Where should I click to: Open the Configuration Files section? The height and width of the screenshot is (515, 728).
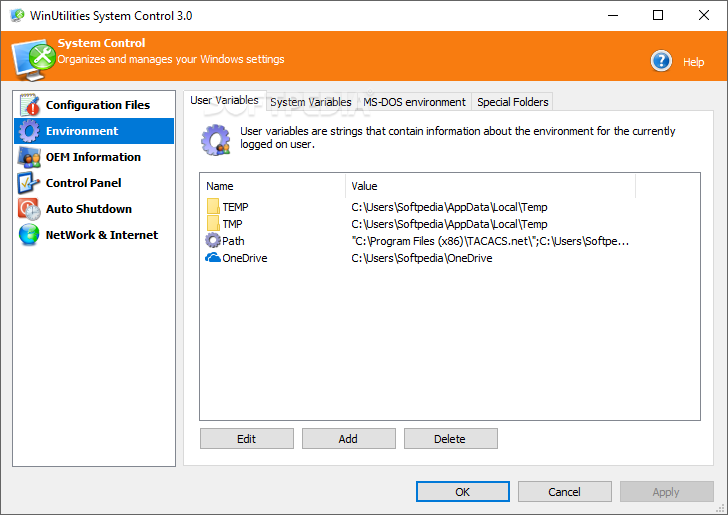tap(94, 105)
